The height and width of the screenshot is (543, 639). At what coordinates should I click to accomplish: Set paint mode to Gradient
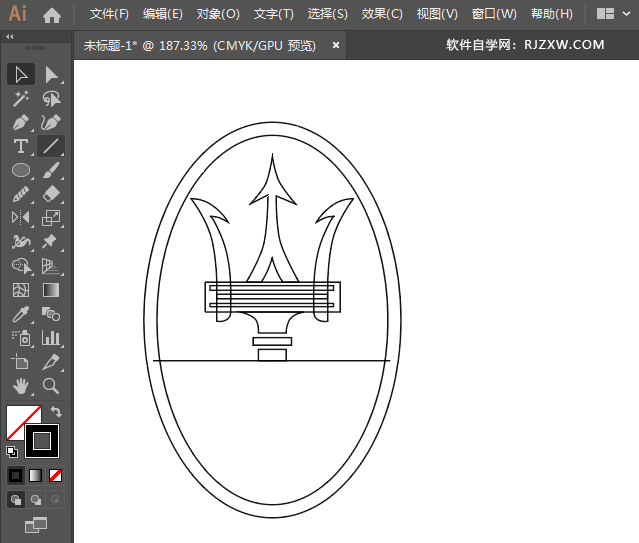(35, 475)
